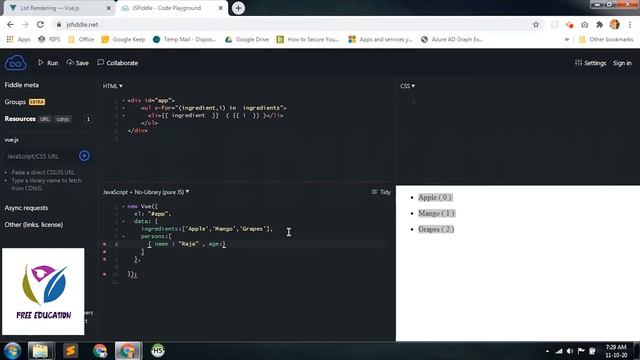The height and width of the screenshot is (360, 640).
Task: Go forward in browser history
Action: (x=25, y=24)
